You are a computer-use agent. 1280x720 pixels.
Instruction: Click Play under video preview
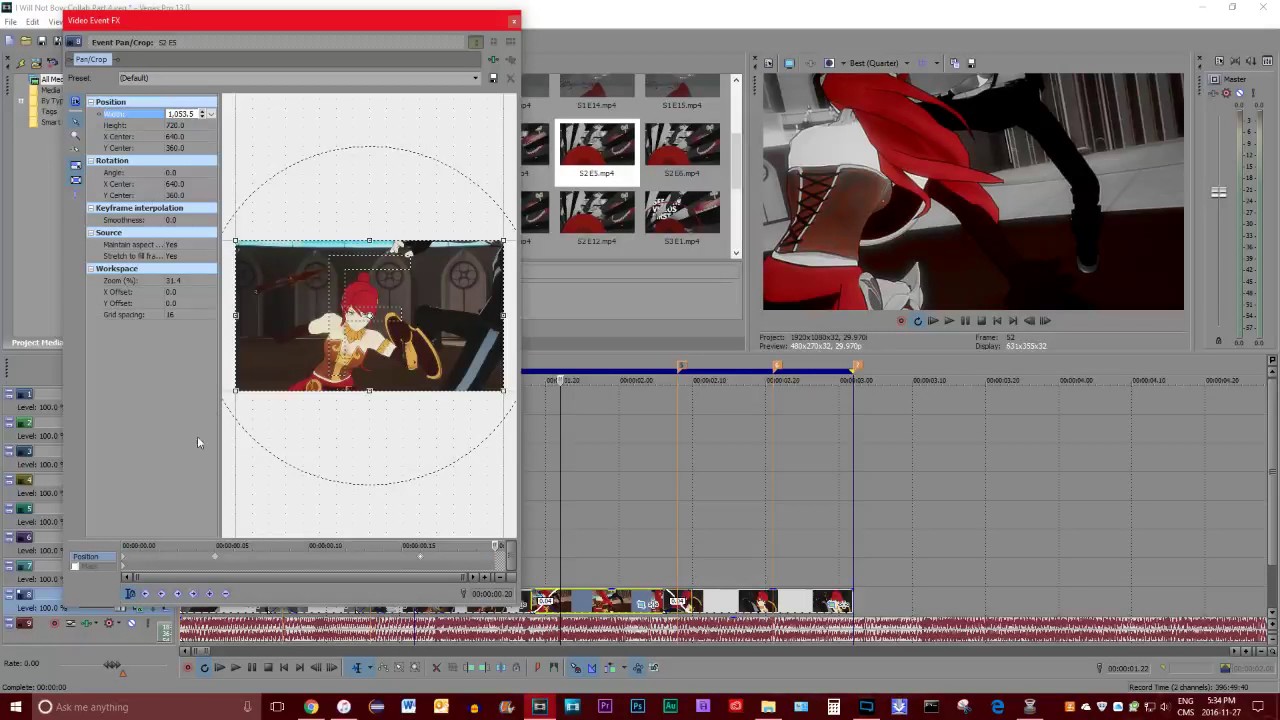pyautogui.click(x=949, y=321)
